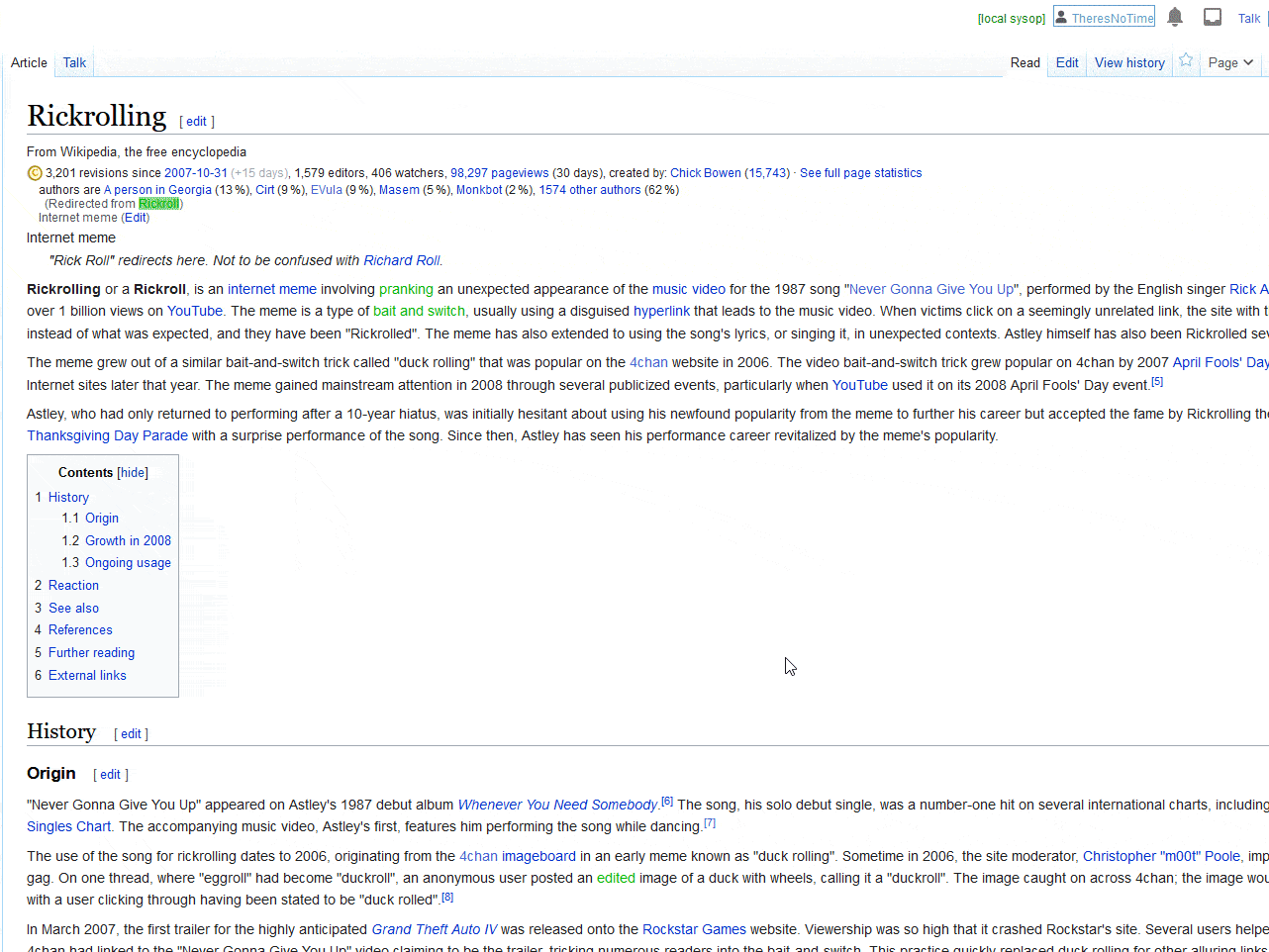Click the copyright-style revisions icon
Image resolution: width=1269 pixels, height=952 pixels.
[x=35, y=173]
